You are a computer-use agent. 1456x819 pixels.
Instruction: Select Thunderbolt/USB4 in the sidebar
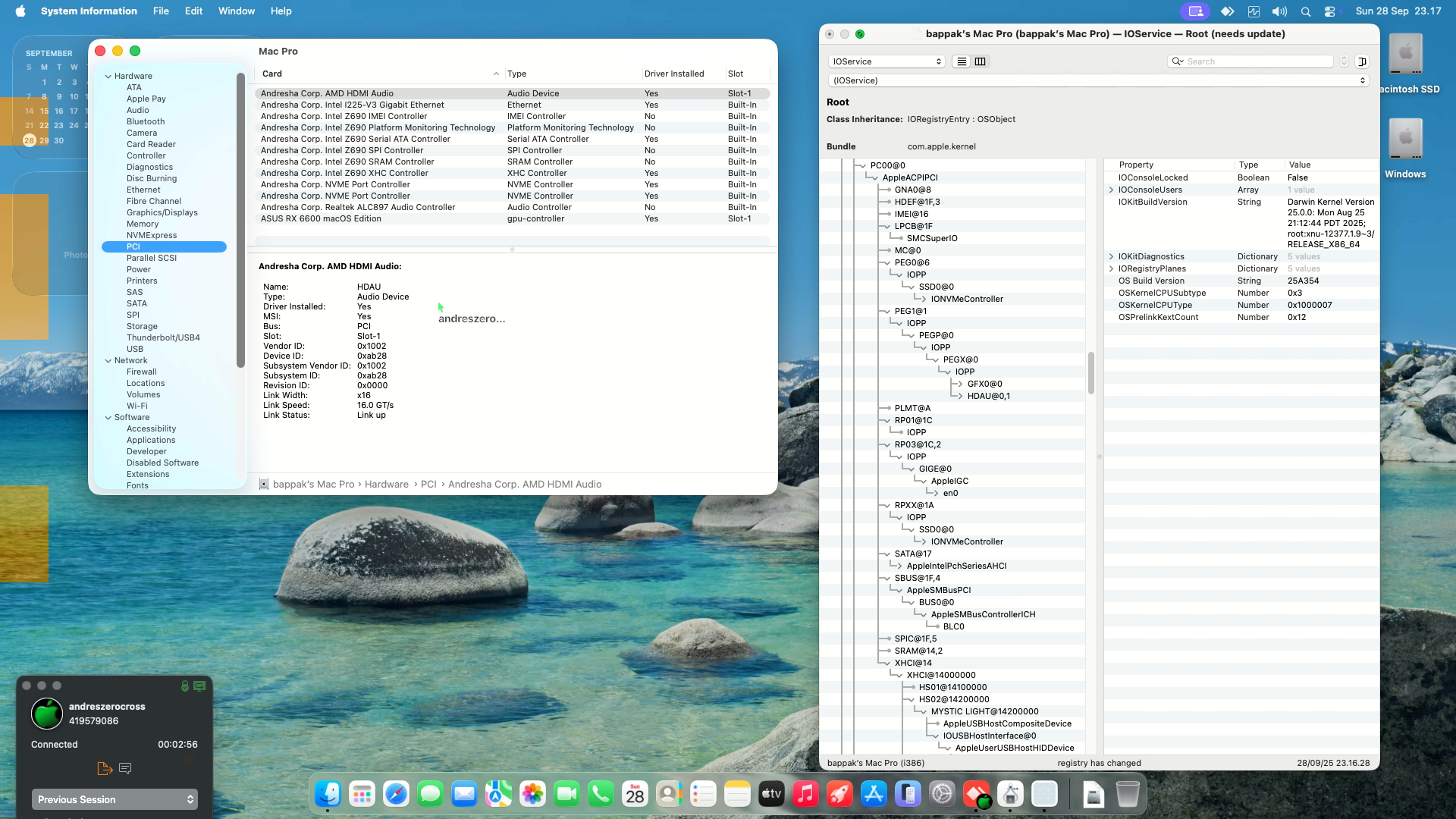163,337
